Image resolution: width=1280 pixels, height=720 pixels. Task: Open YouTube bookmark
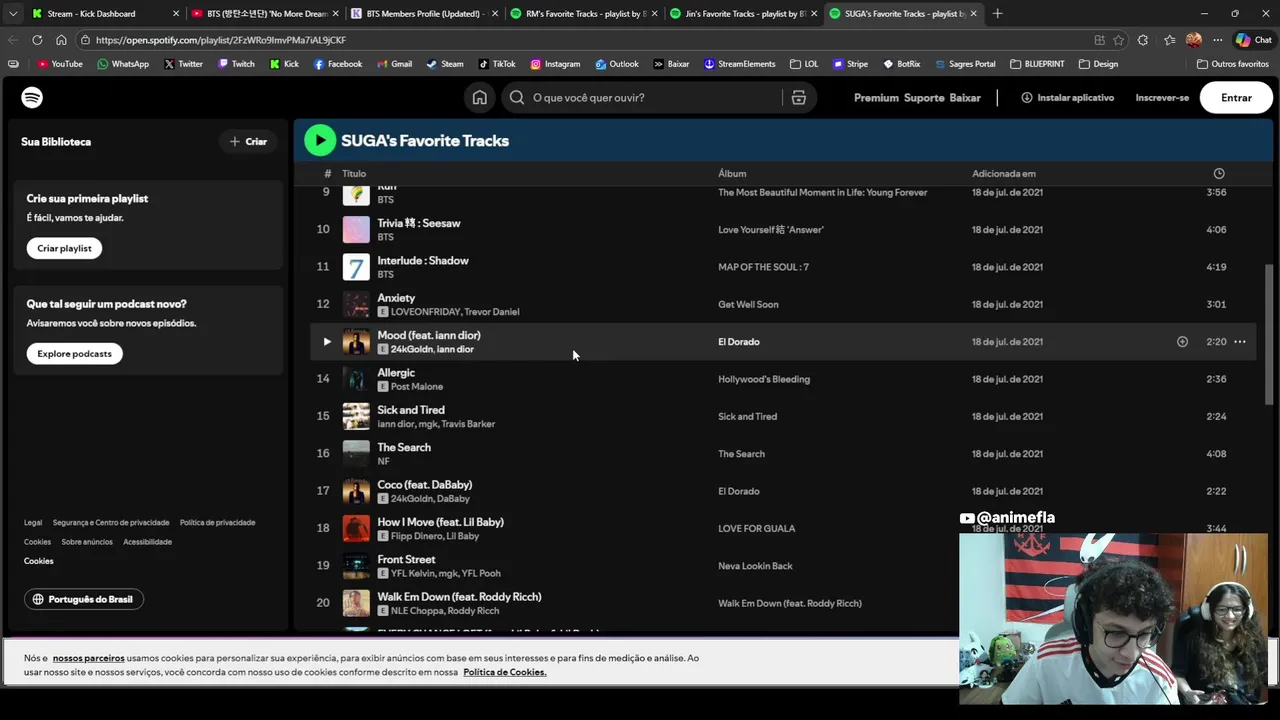pyautogui.click(x=59, y=64)
